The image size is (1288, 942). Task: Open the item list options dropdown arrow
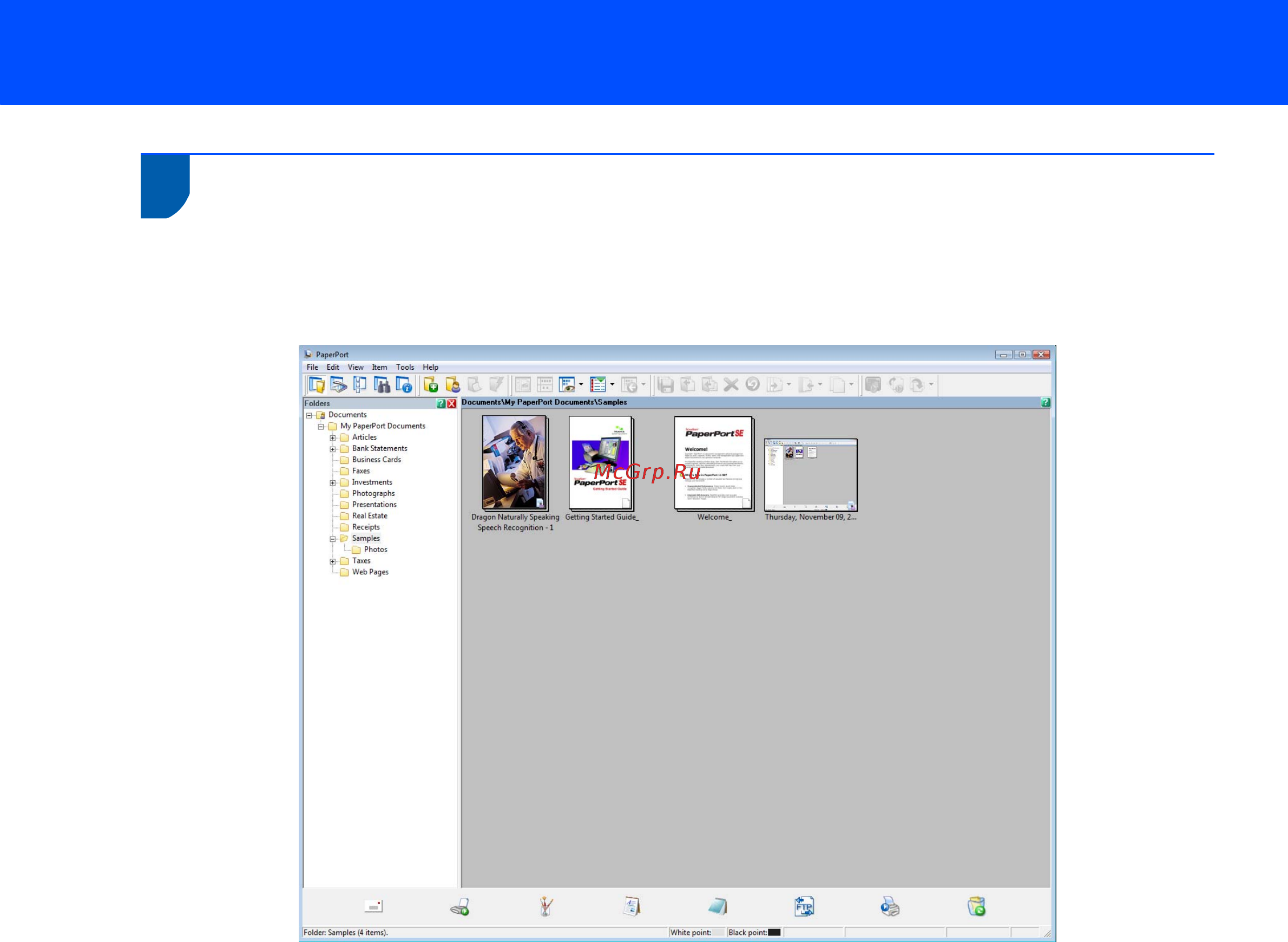(x=612, y=384)
